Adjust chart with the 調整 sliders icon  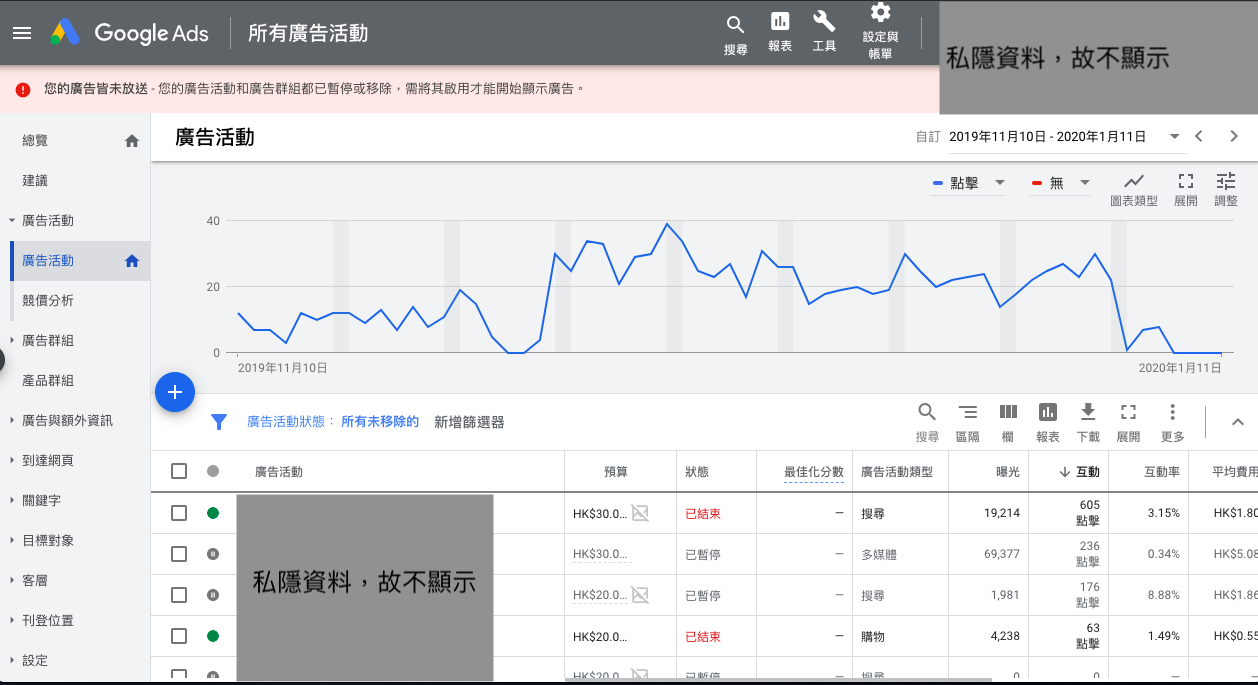click(x=1225, y=182)
